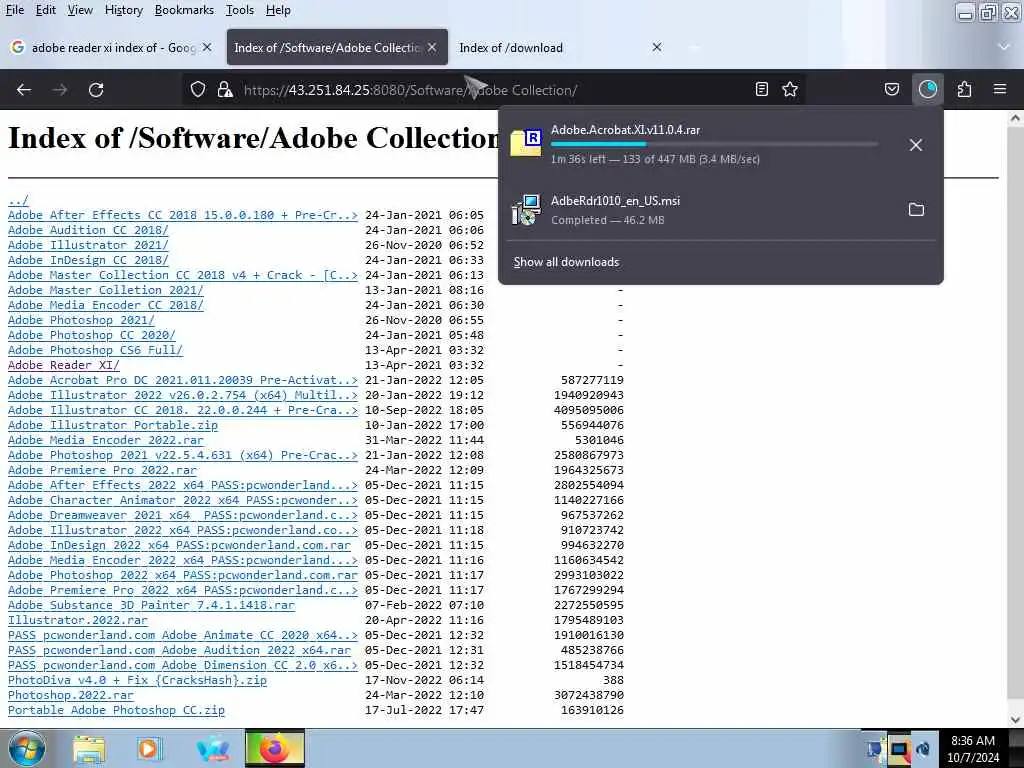Click the page scrollbar up arrow
This screenshot has height=768, width=1024.
point(1016,118)
